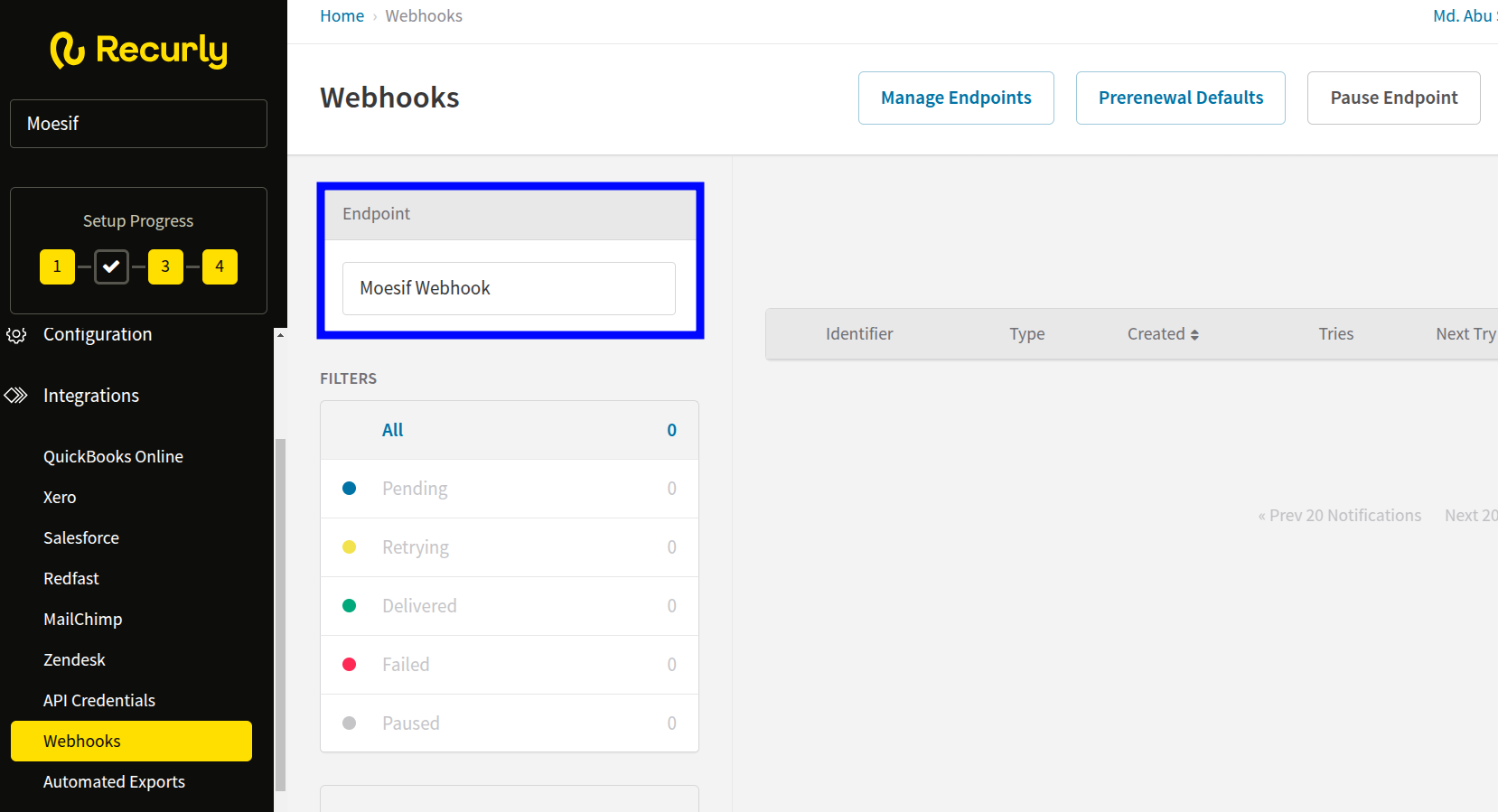This screenshot has height=812, width=1498.
Task: Select setup progress step 3
Action: [x=165, y=266]
